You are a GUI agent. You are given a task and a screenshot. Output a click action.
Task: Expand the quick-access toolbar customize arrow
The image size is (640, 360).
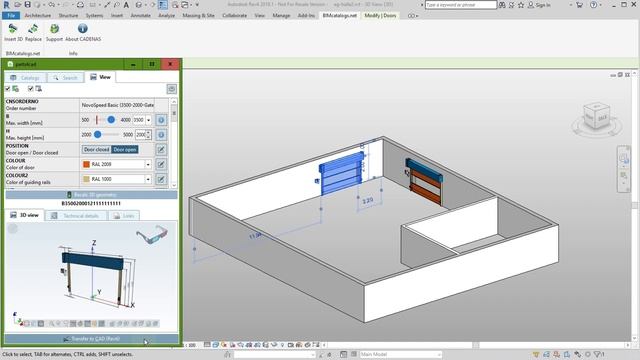(197, 5)
